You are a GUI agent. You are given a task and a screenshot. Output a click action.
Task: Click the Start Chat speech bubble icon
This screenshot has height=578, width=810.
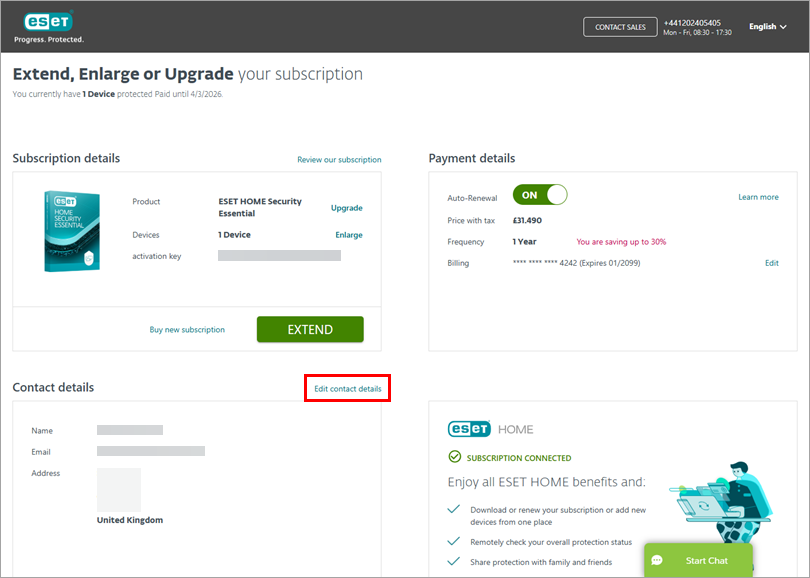point(658,561)
